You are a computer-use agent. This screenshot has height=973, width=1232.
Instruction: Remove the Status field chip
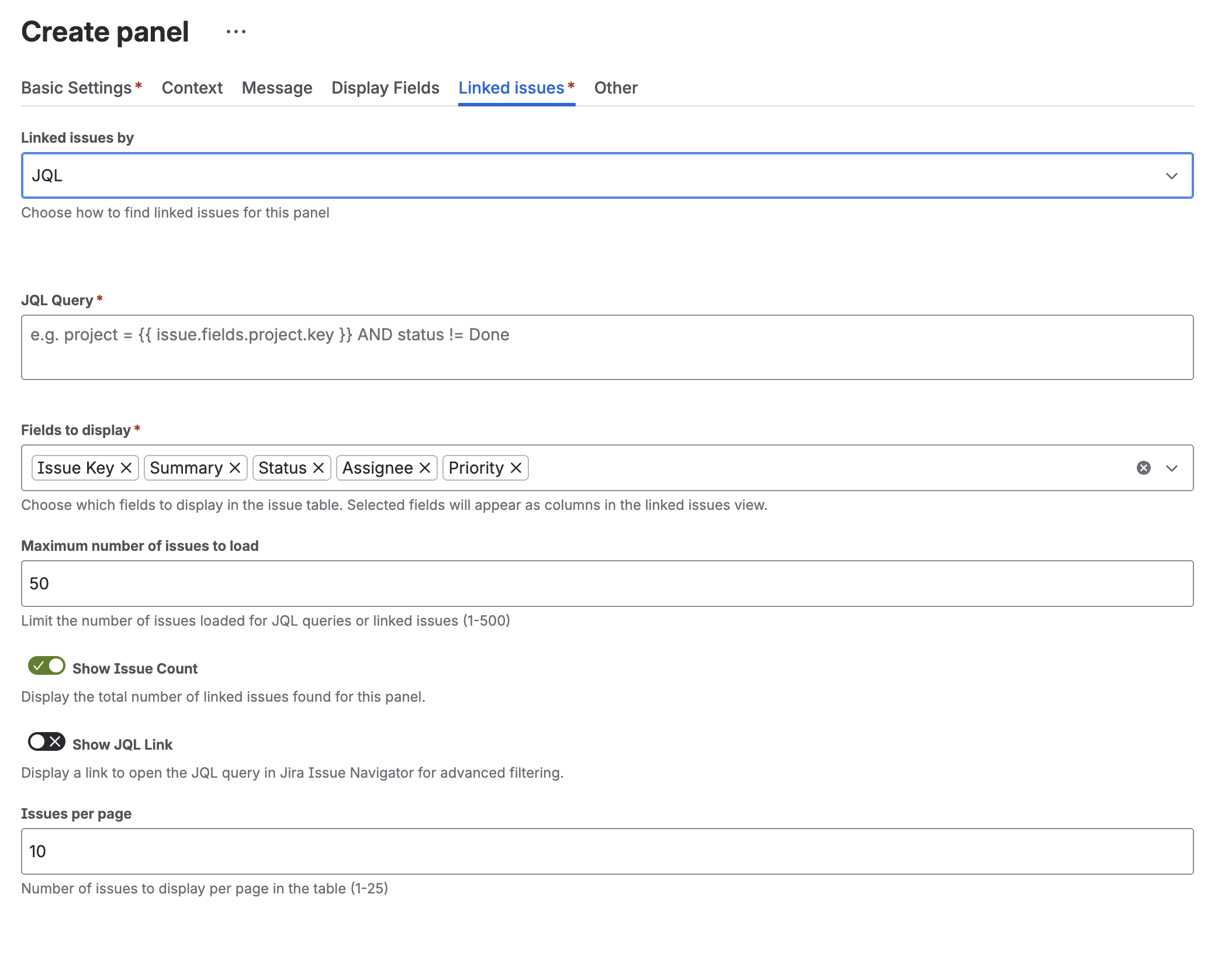point(319,467)
